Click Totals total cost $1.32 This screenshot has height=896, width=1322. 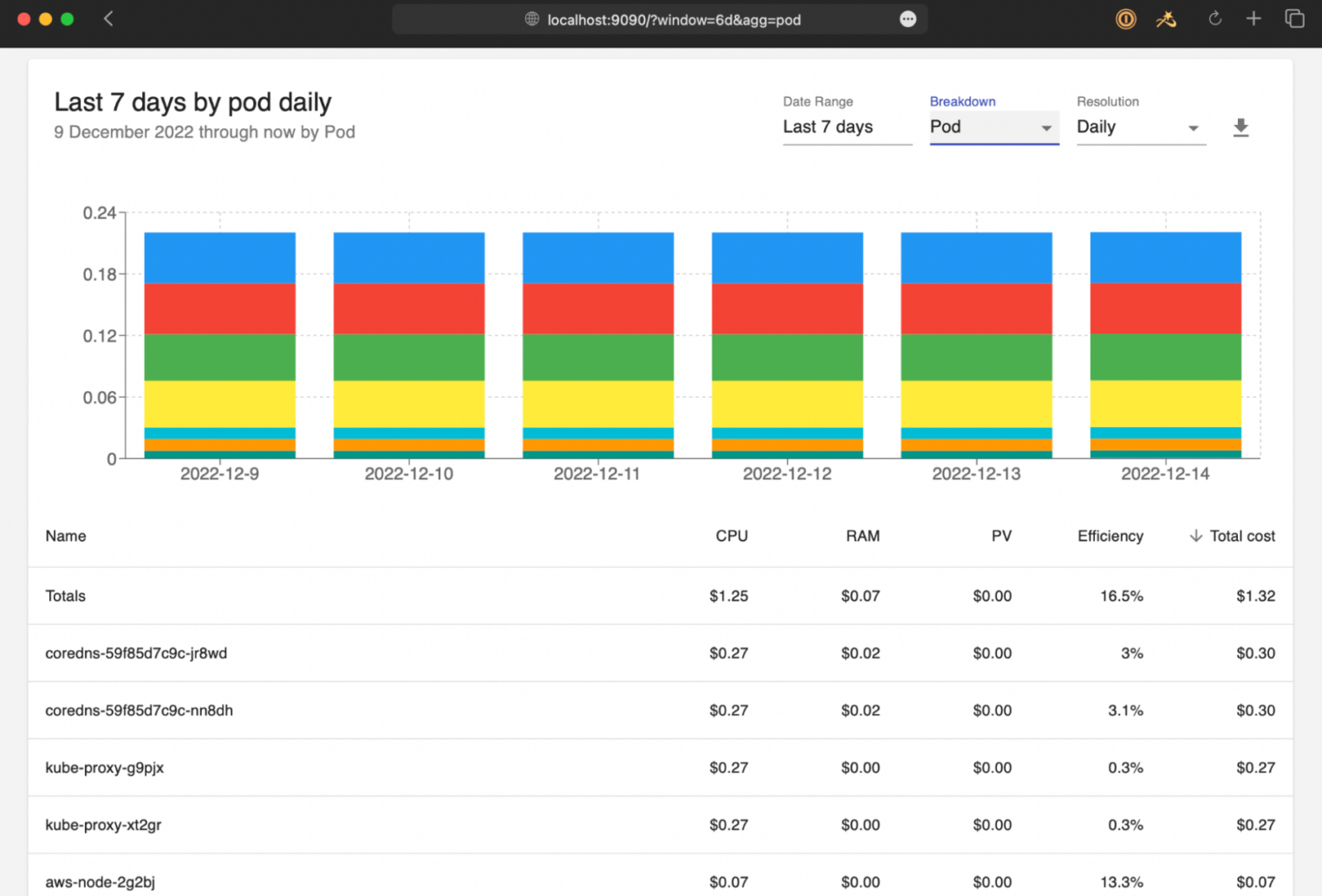point(1256,595)
